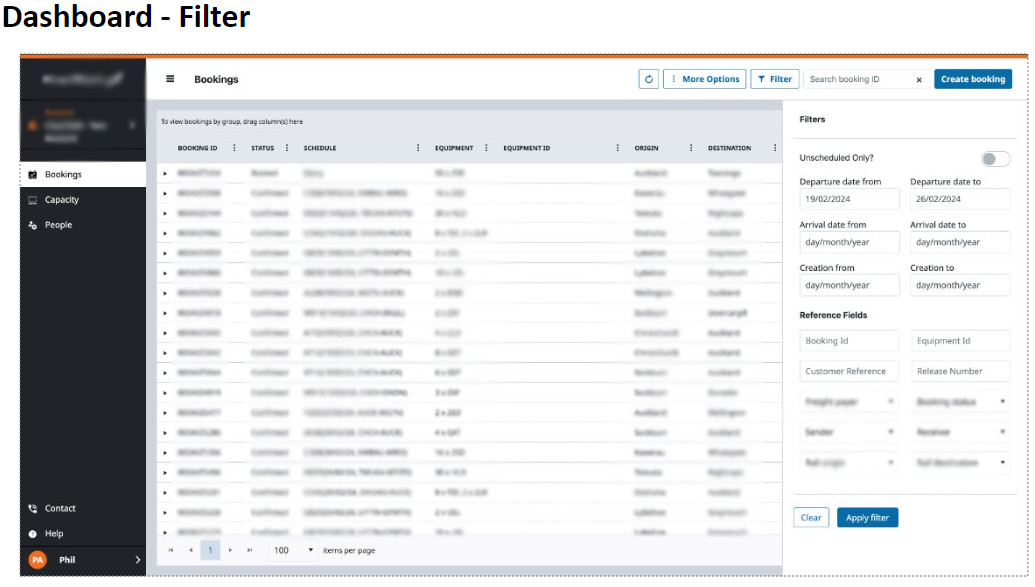Open the Booking status dropdown

[960, 402]
